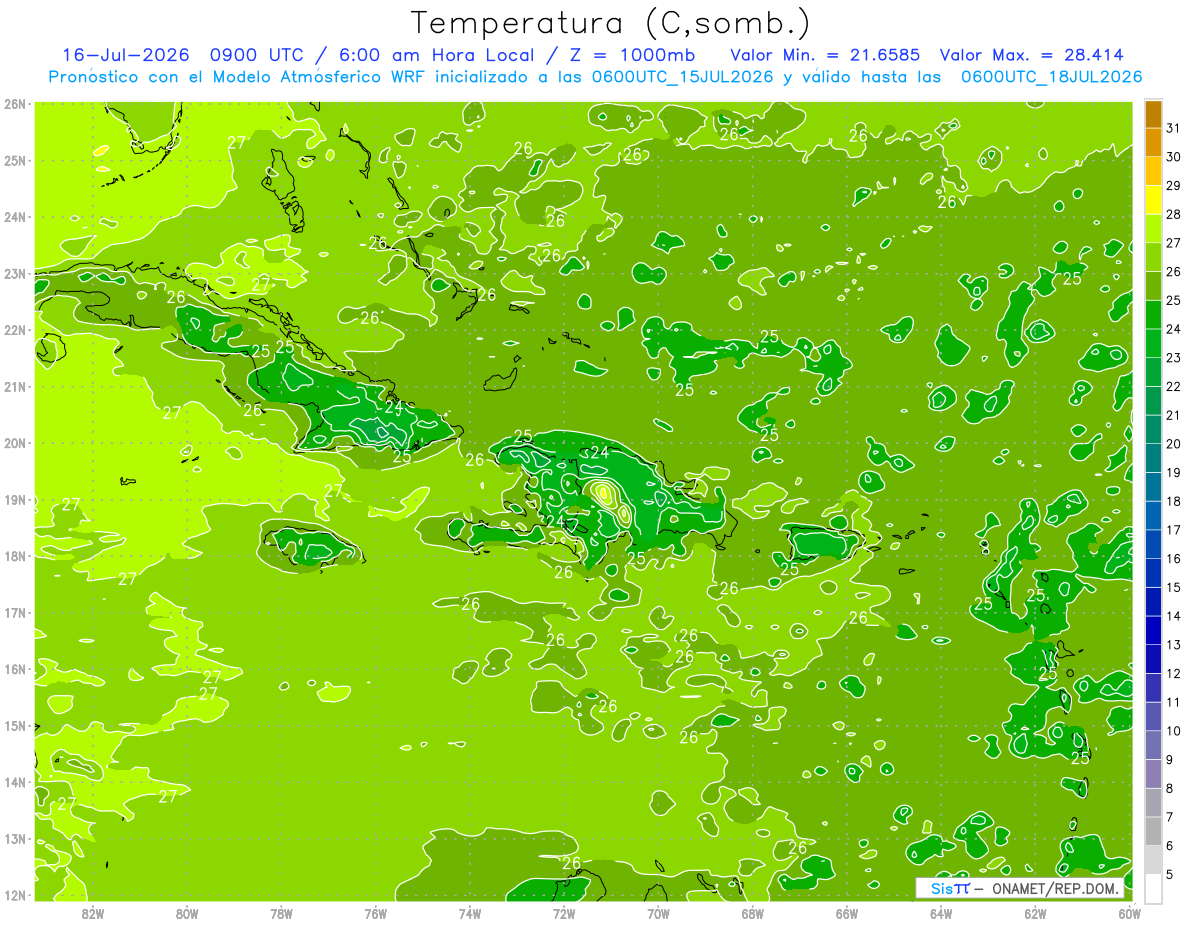Click the "Valor Min. = 21.6585" text
Screen dimensions: 1200x927
click(825, 55)
